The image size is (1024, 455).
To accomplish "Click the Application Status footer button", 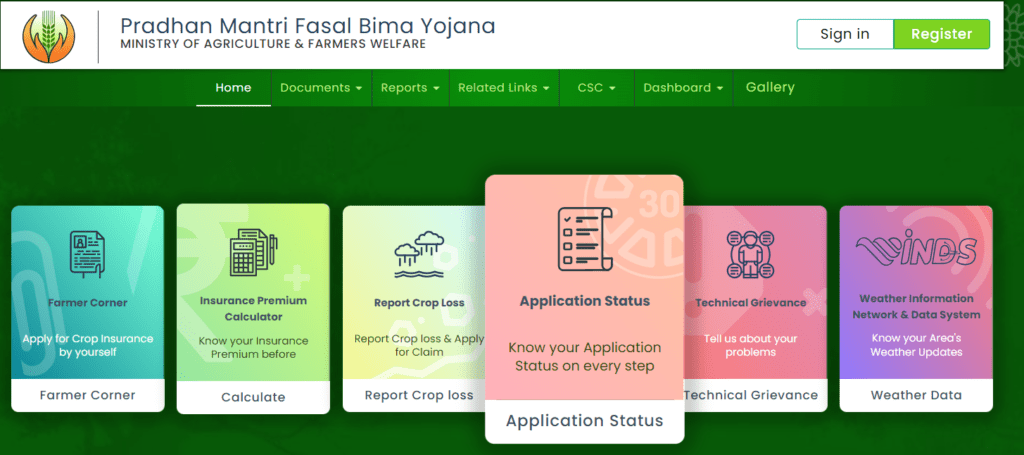I will (x=584, y=421).
